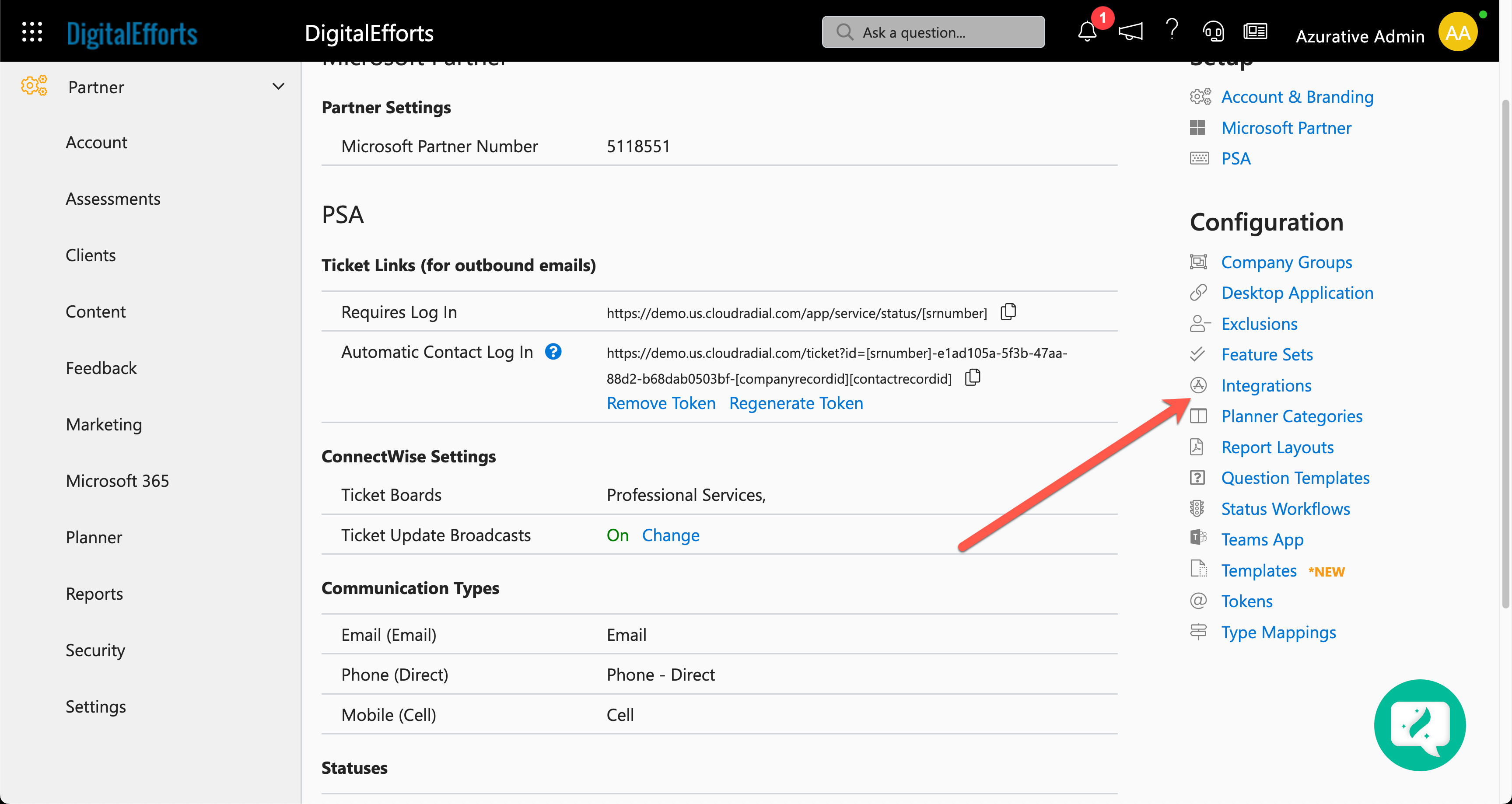Click the help question mark icon
1512x804 pixels.
pyautogui.click(x=1172, y=31)
